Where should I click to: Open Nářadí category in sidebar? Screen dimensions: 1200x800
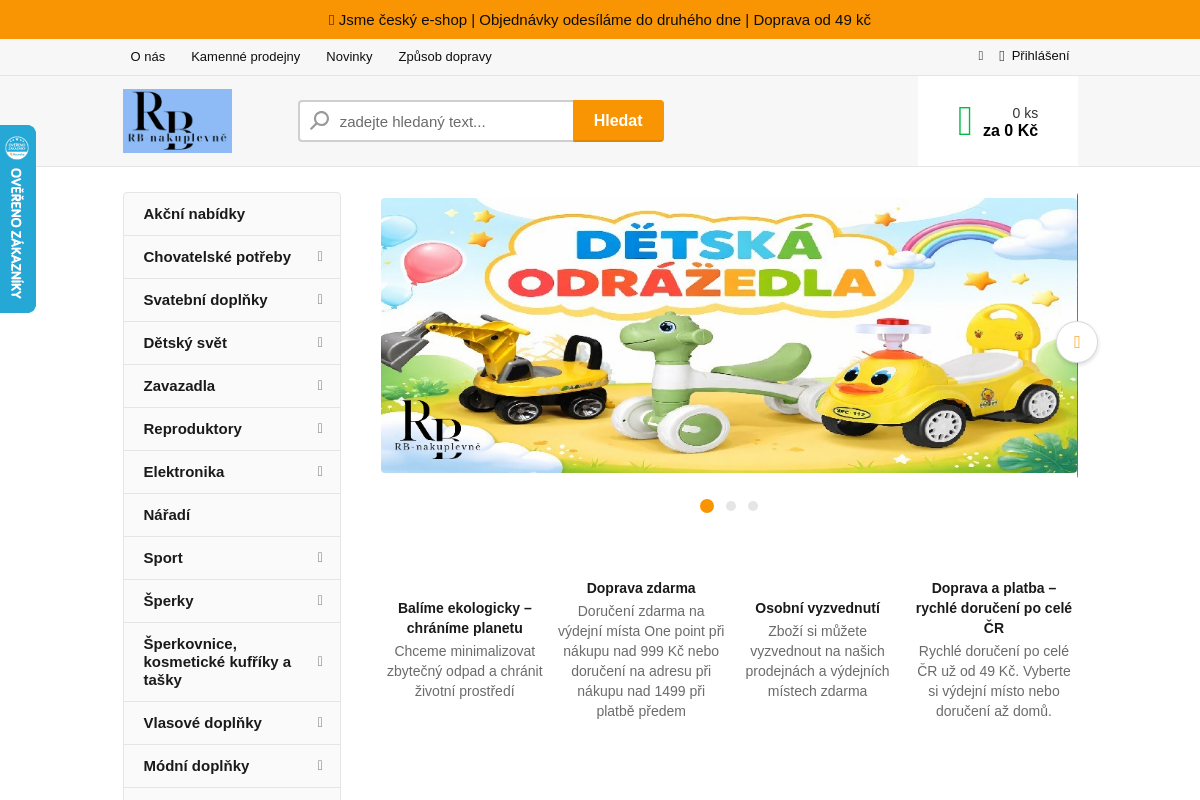coord(167,515)
